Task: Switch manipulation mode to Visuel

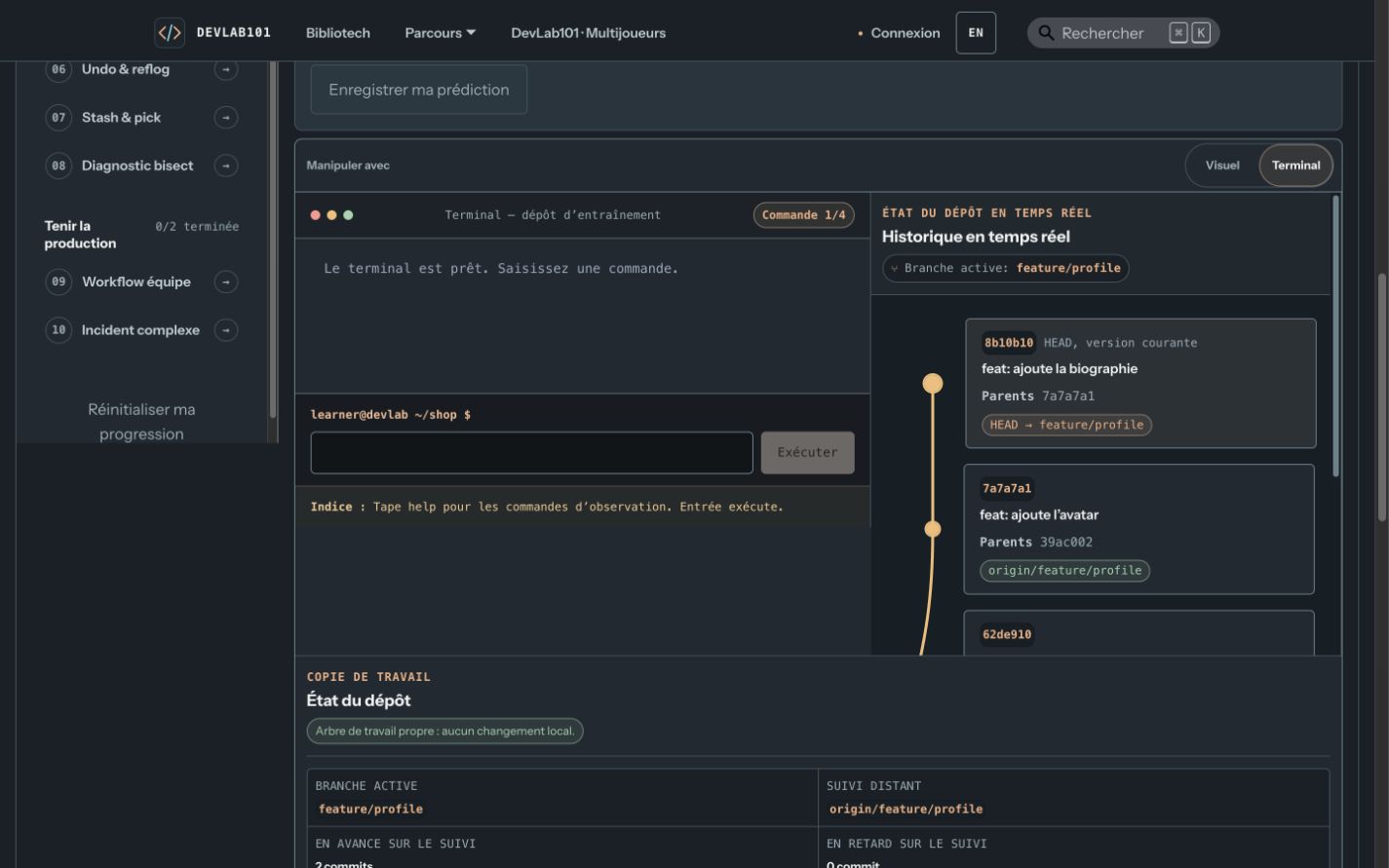Action: point(1222,166)
